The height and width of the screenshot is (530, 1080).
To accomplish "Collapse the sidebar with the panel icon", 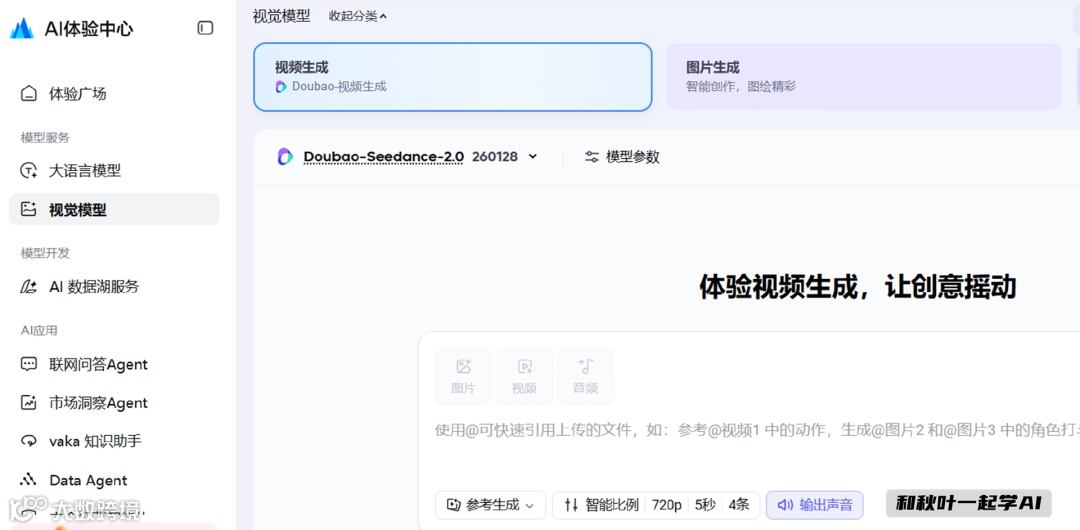I will tap(205, 28).
